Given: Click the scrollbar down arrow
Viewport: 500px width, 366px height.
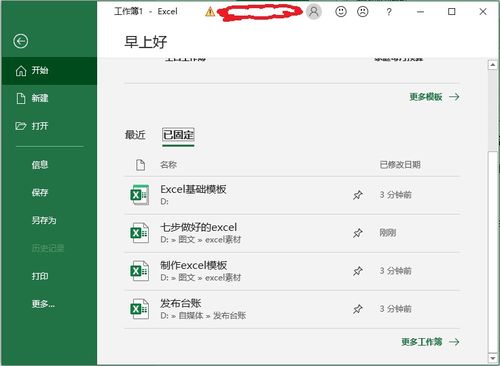Looking at the screenshot, I should (x=493, y=358).
